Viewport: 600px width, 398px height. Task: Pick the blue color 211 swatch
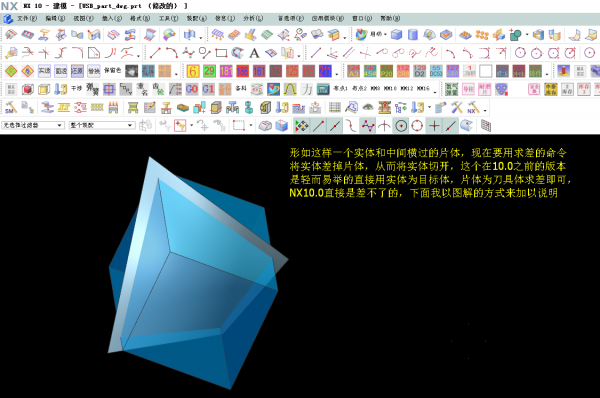[325, 71]
